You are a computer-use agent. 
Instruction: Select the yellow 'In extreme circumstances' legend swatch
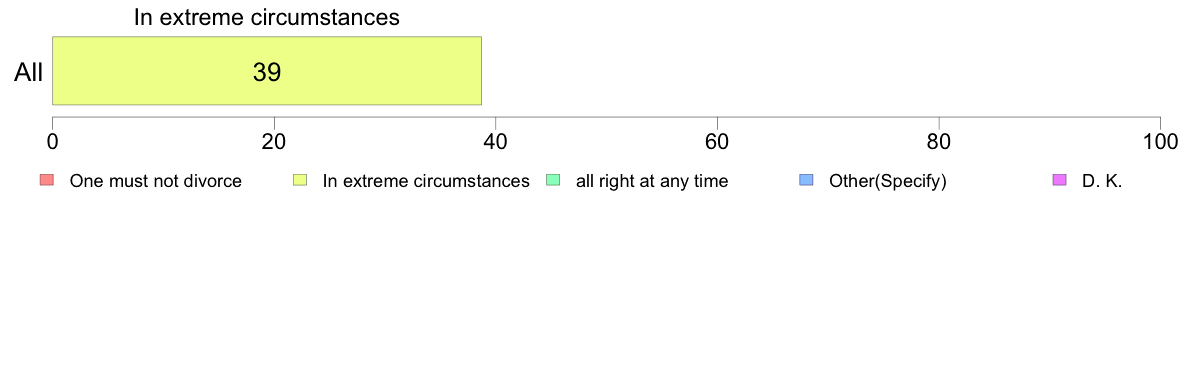(x=300, y=180)
